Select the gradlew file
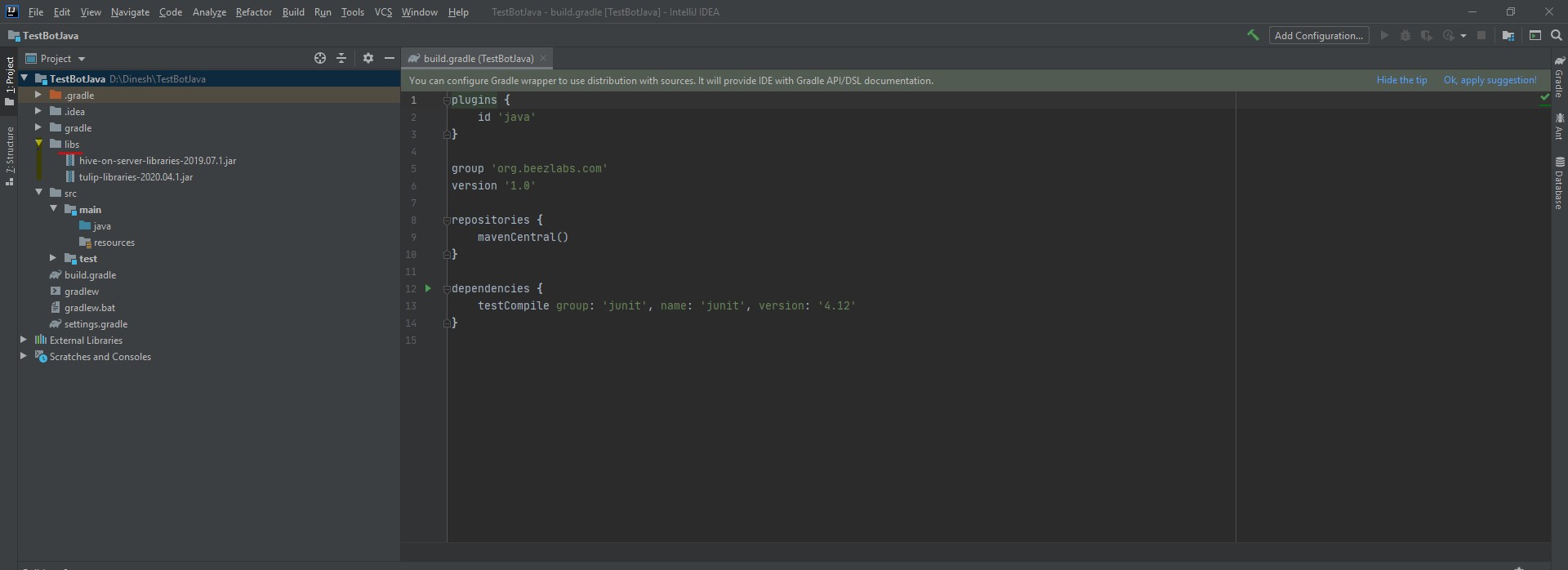 pos(82,292)
